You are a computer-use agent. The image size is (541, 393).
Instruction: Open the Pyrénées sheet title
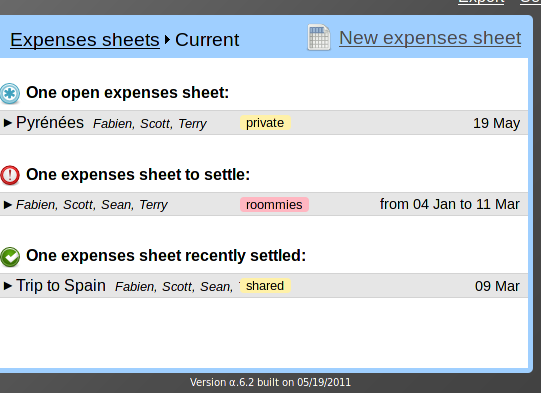[x=50, y=122]
